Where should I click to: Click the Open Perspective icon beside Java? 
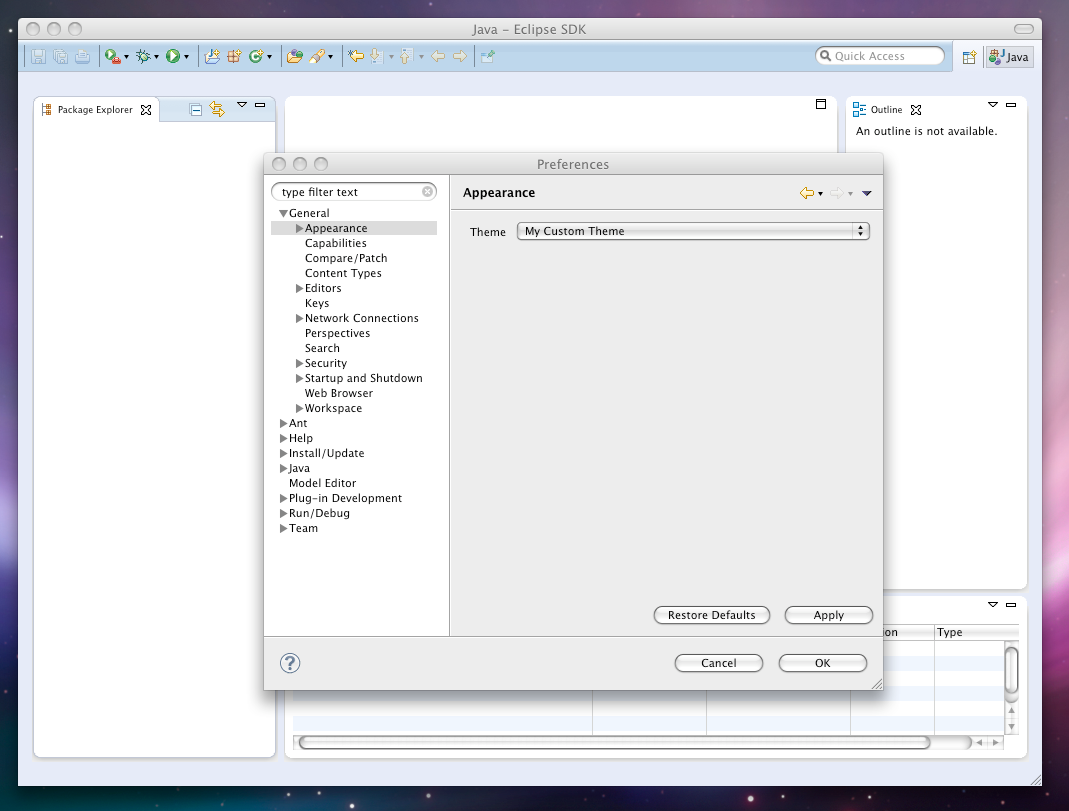tap(969, 57)
